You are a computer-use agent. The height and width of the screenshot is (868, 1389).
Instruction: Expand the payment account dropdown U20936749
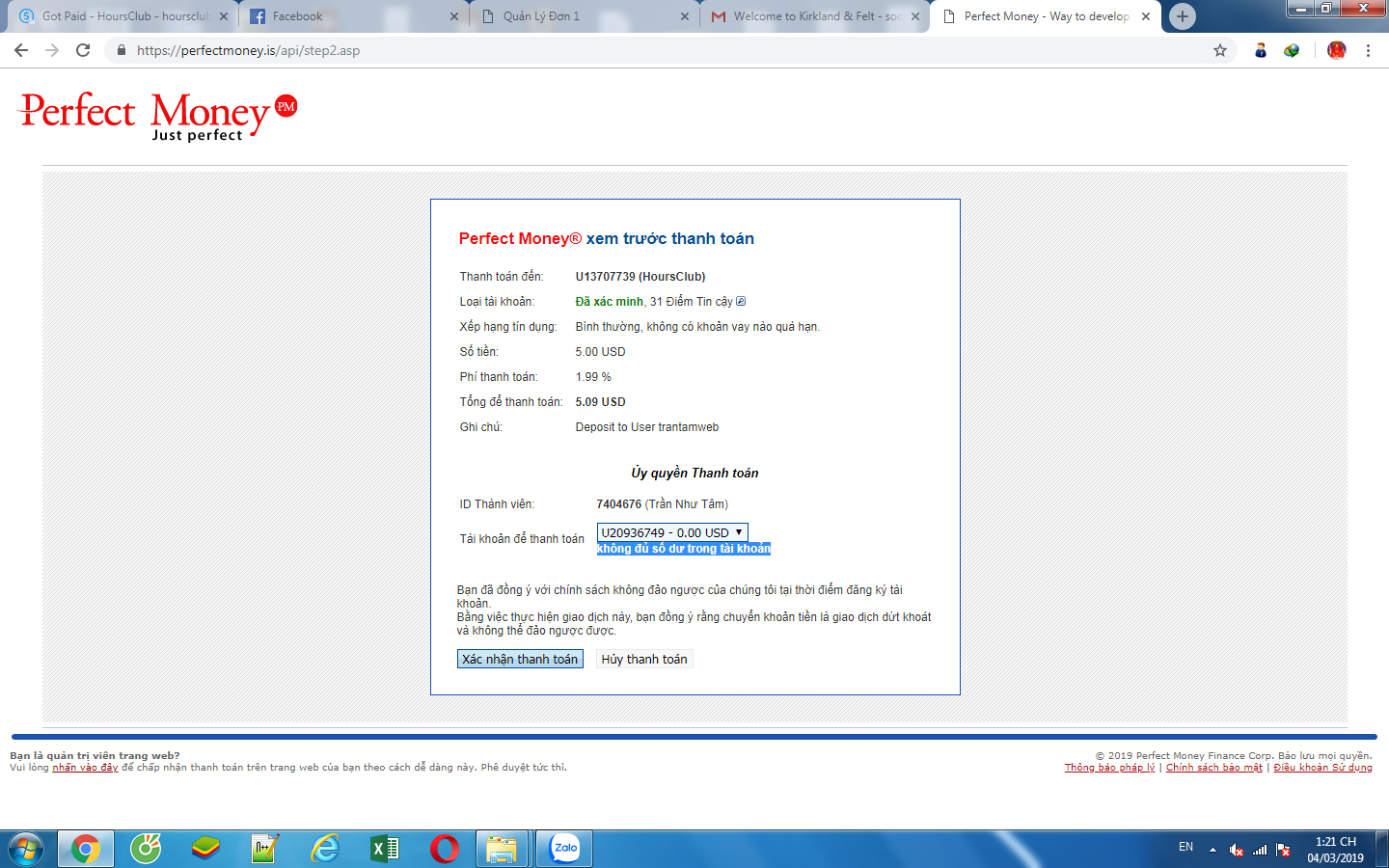[x=672, y=532]
